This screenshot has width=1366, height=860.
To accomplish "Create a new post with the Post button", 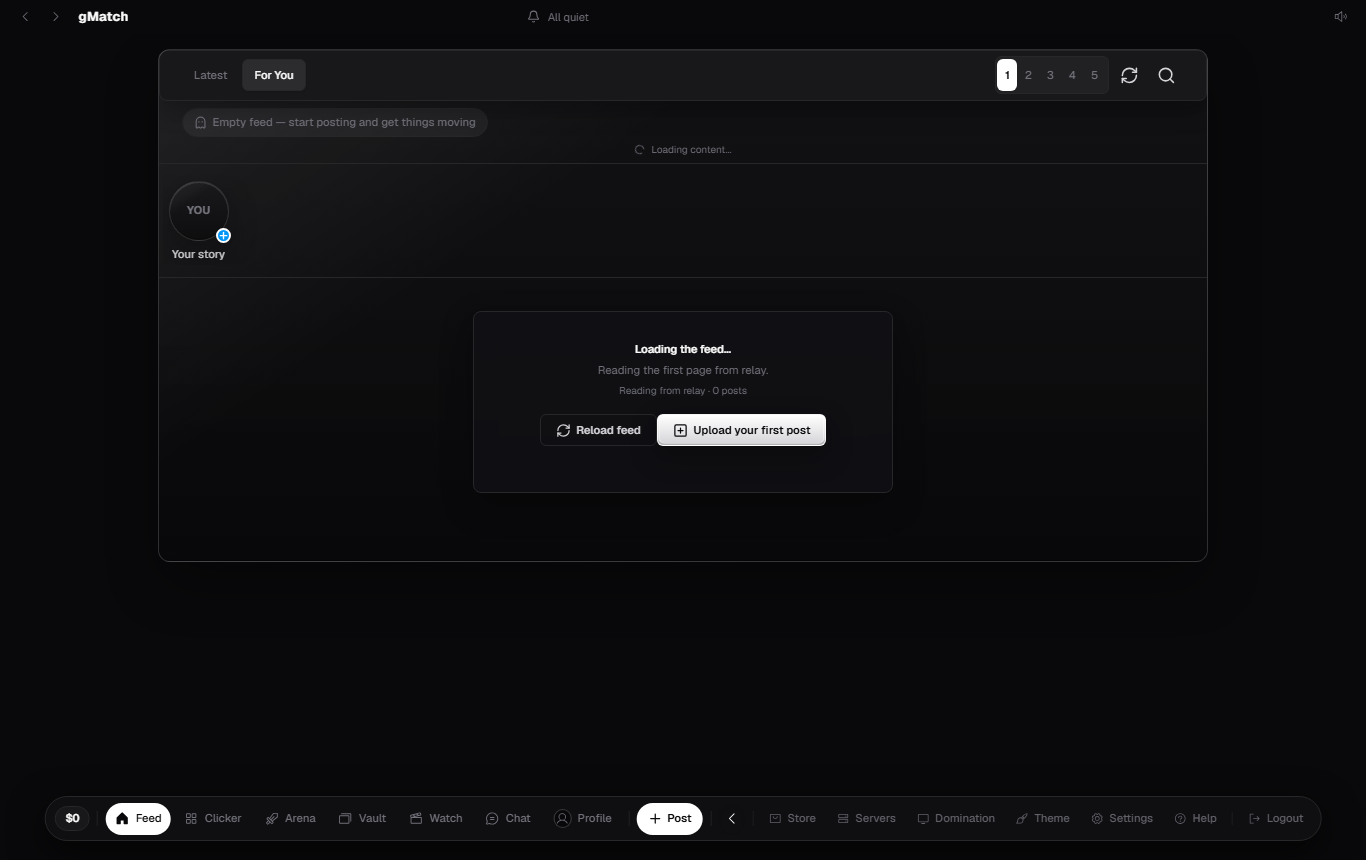I will click(670, 818).
